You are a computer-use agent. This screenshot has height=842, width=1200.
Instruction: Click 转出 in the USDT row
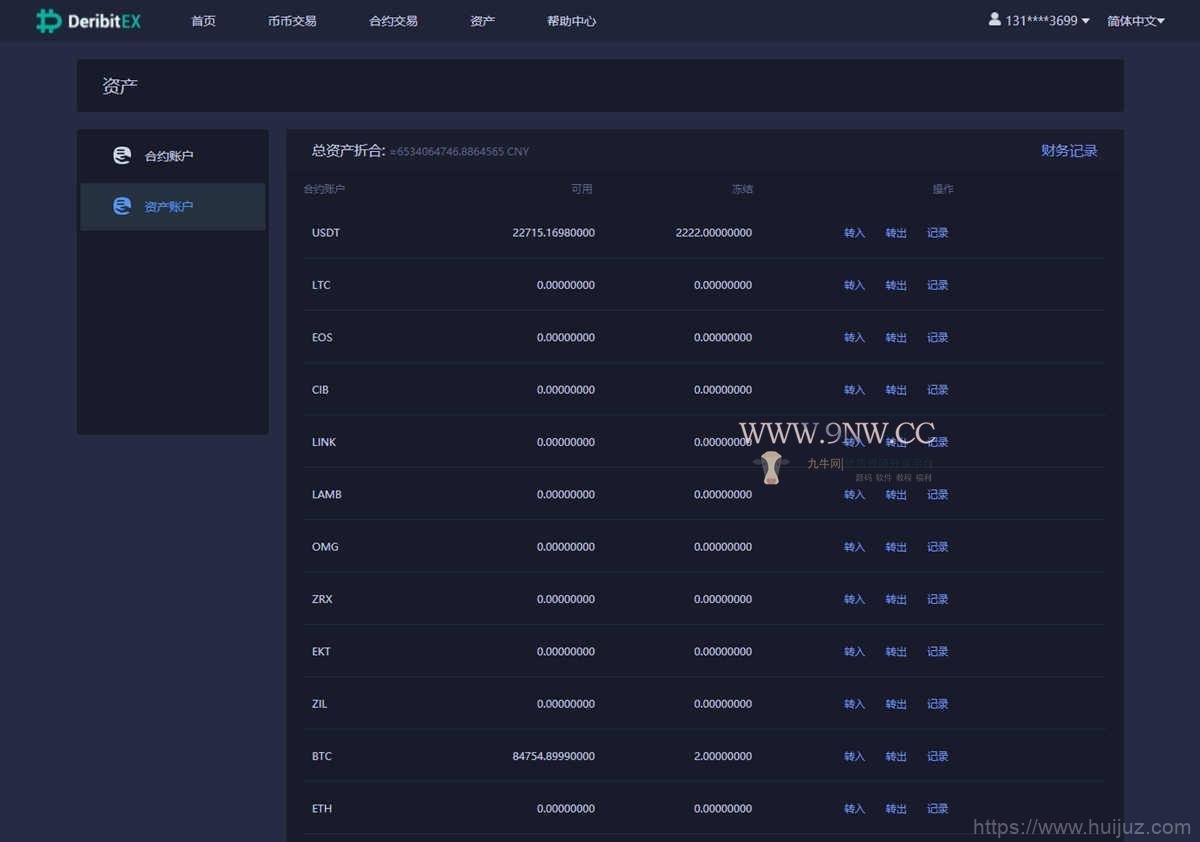(896, 233)
